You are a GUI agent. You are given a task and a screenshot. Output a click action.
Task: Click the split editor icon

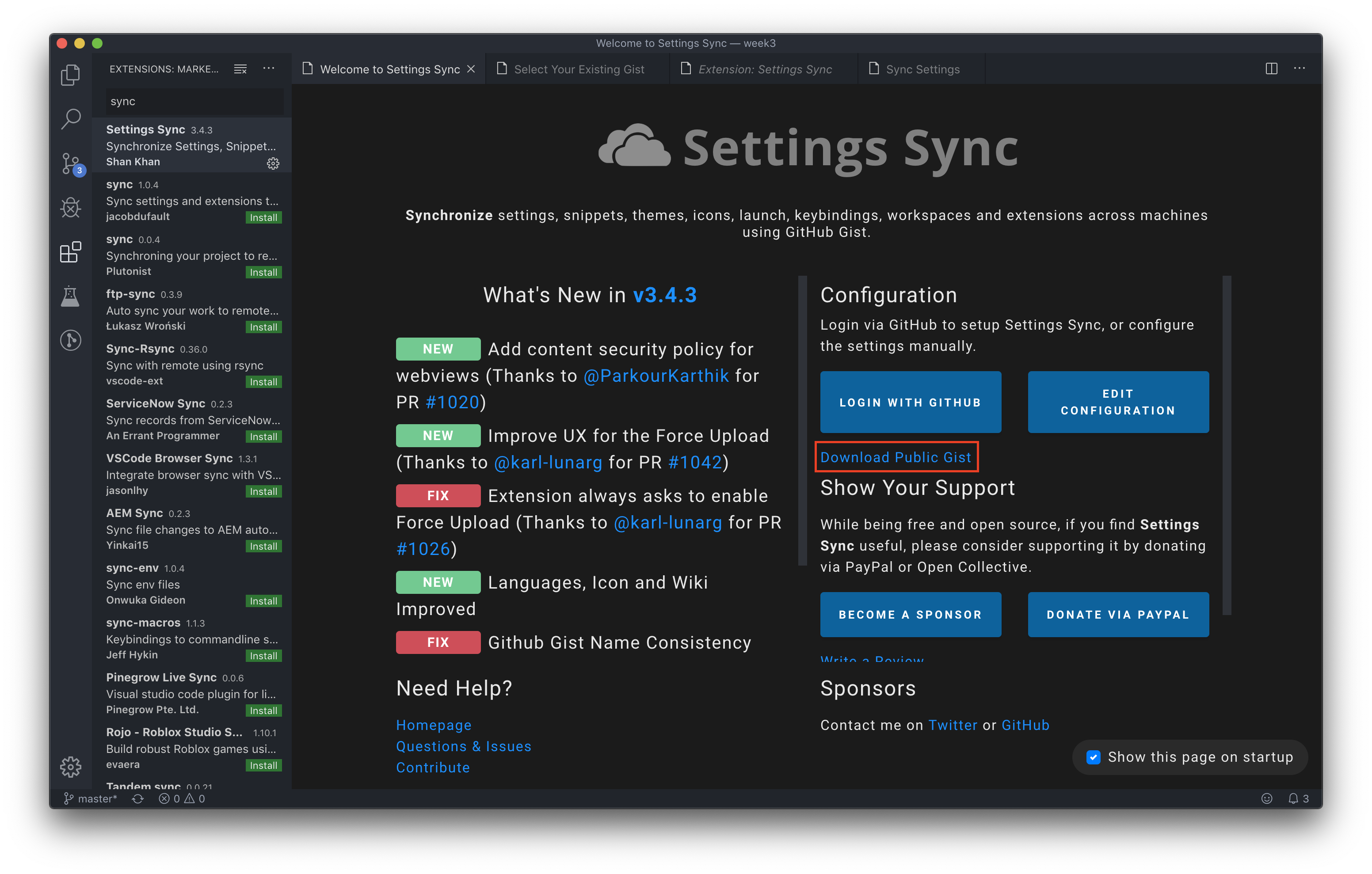1271,68
